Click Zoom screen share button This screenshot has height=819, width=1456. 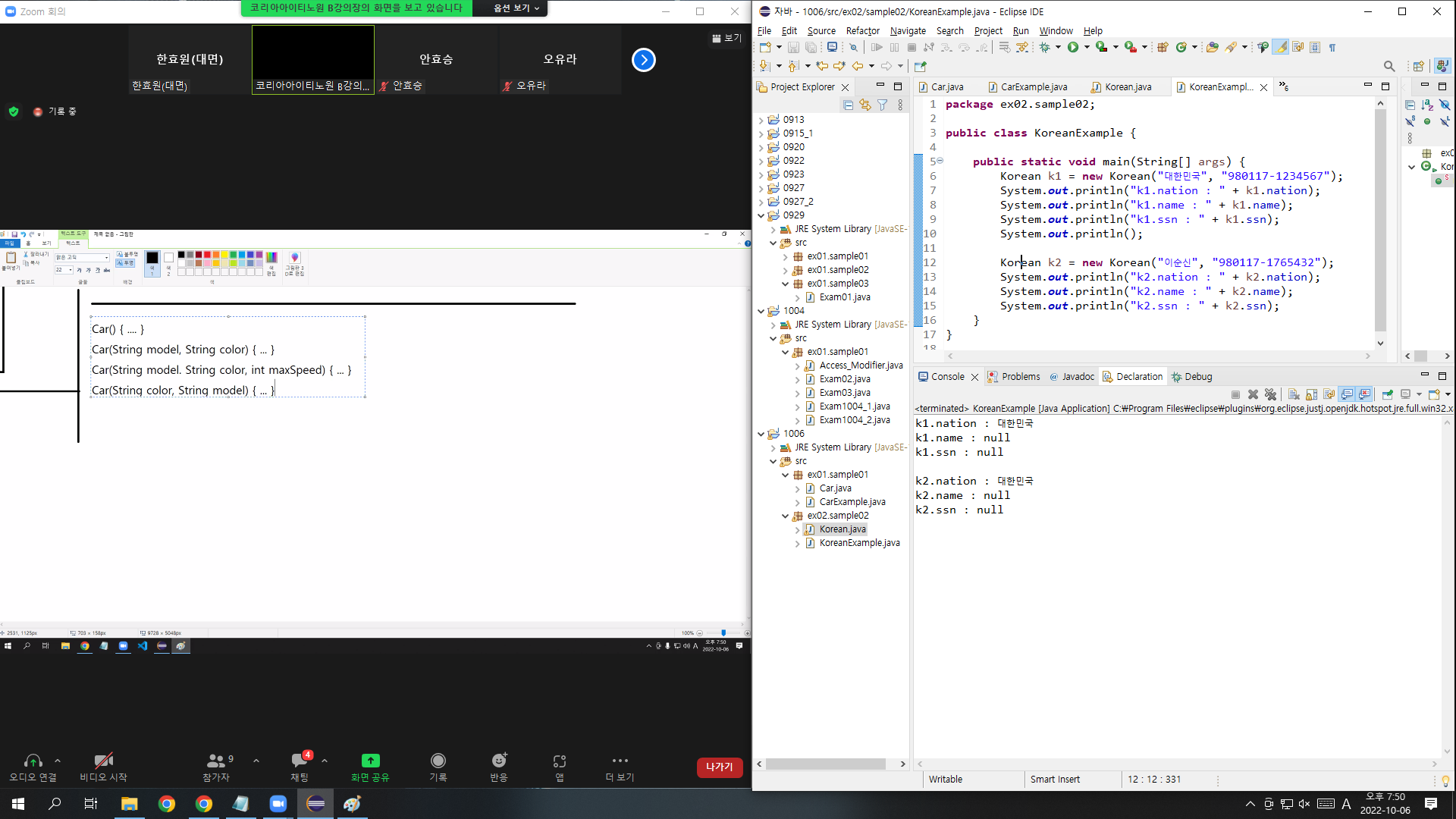tap(370, 766)
